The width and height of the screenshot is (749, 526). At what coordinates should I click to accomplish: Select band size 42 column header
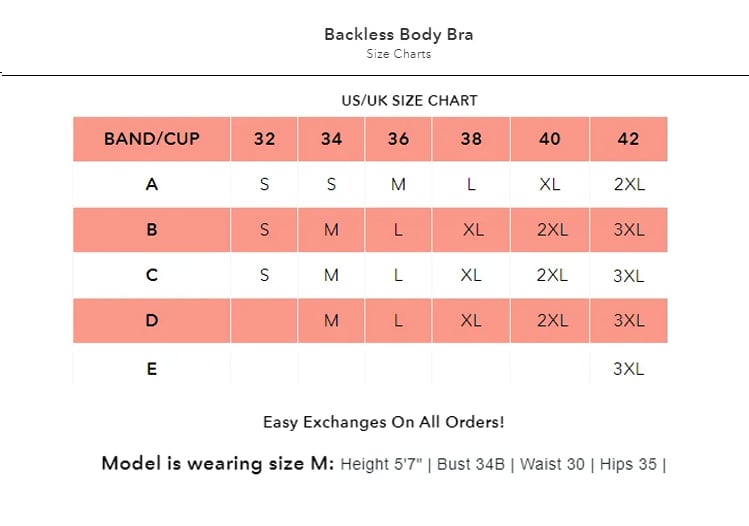628,139
